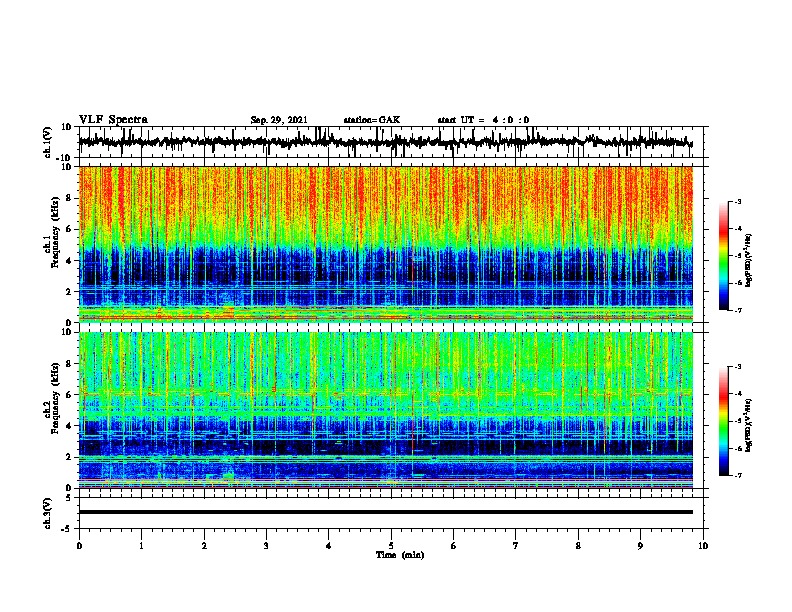Click the ch.1 voltage waveform trace
Viewport: 792px width, 612px height.
(385, 142)
